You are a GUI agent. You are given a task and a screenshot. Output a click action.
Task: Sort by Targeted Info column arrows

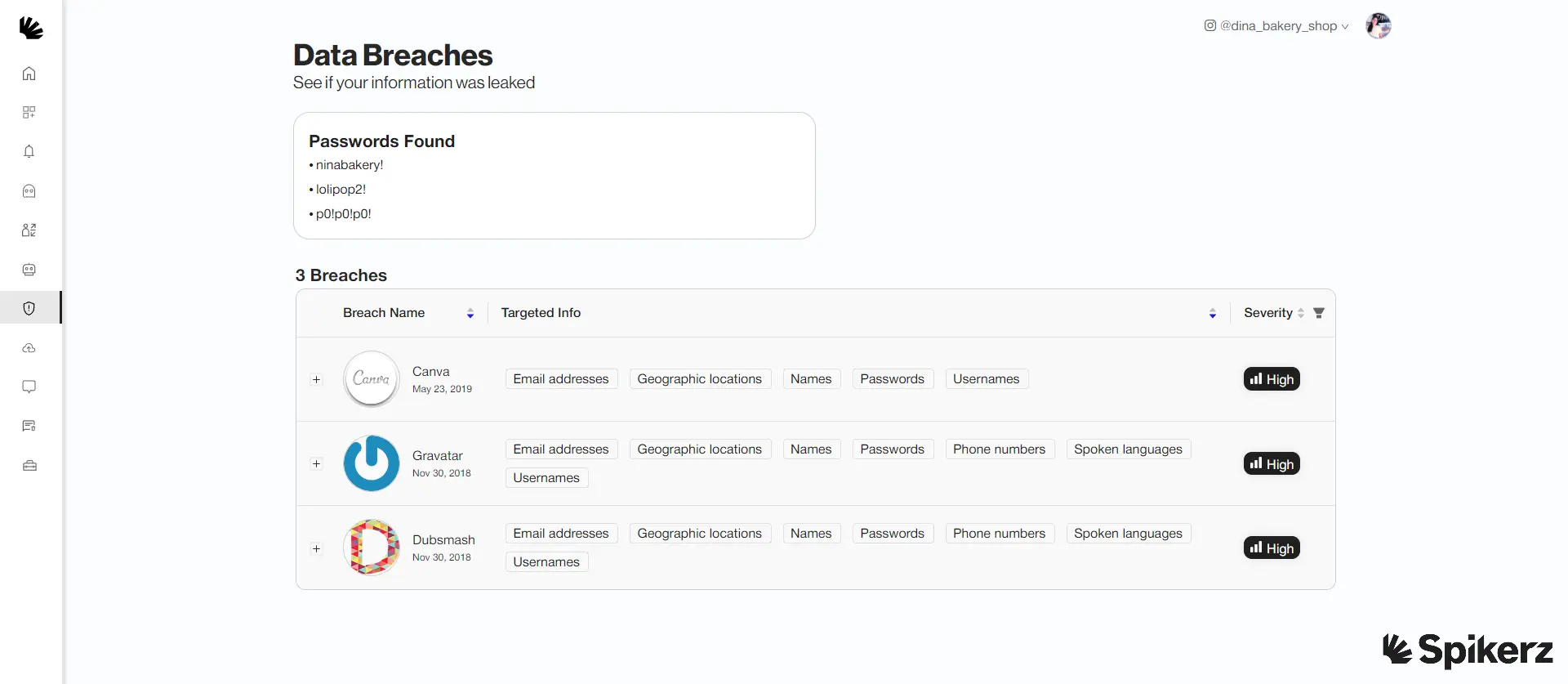pyautogui.click(x=1213, y=314)
